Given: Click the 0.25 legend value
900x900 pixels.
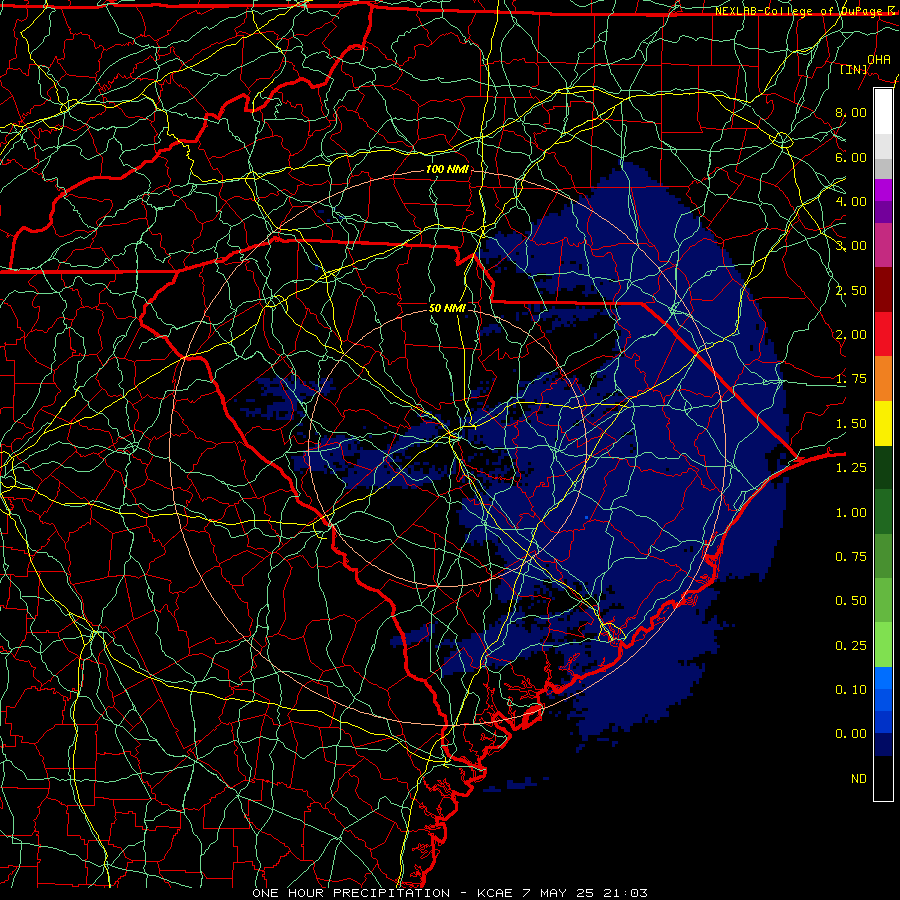Looking at the screenshot, I should [x=851, y=646].
